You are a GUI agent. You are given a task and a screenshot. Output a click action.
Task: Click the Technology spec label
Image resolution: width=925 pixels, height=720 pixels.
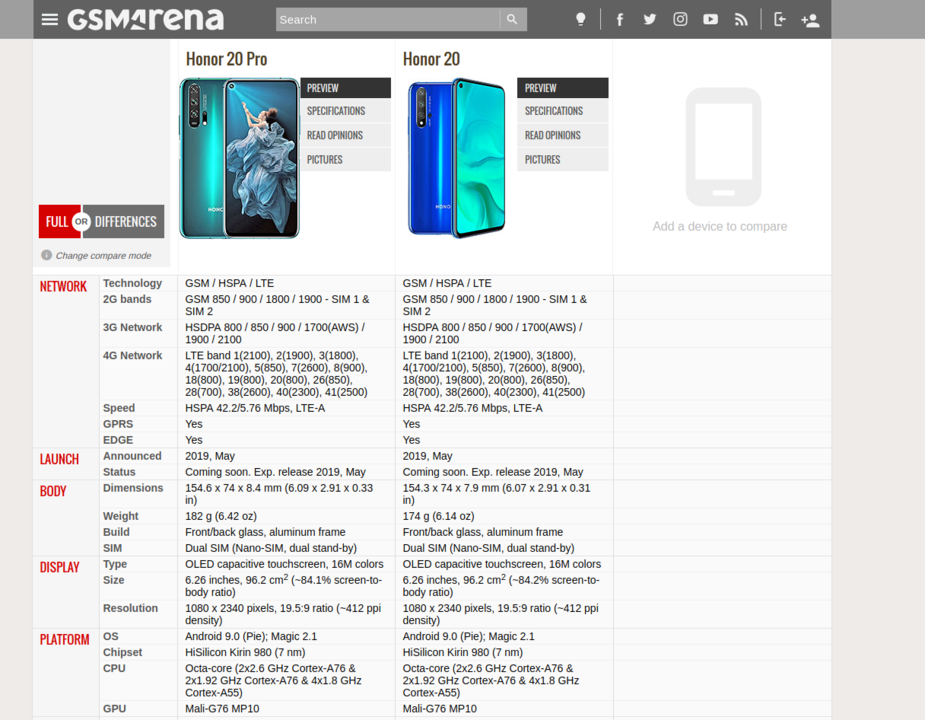click(x=132, y=283)
